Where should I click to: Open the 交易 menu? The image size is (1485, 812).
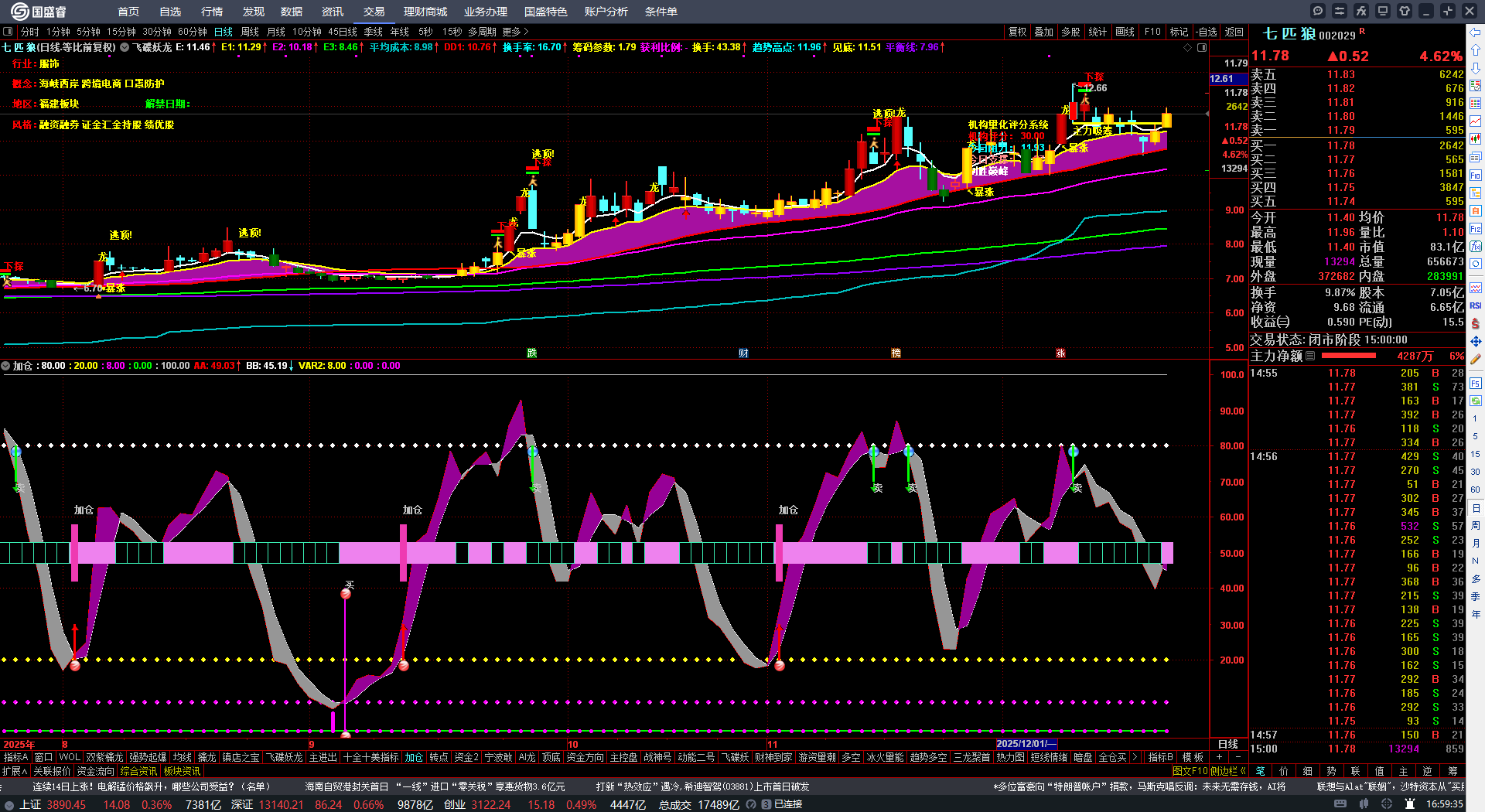(x=374, y=12)
